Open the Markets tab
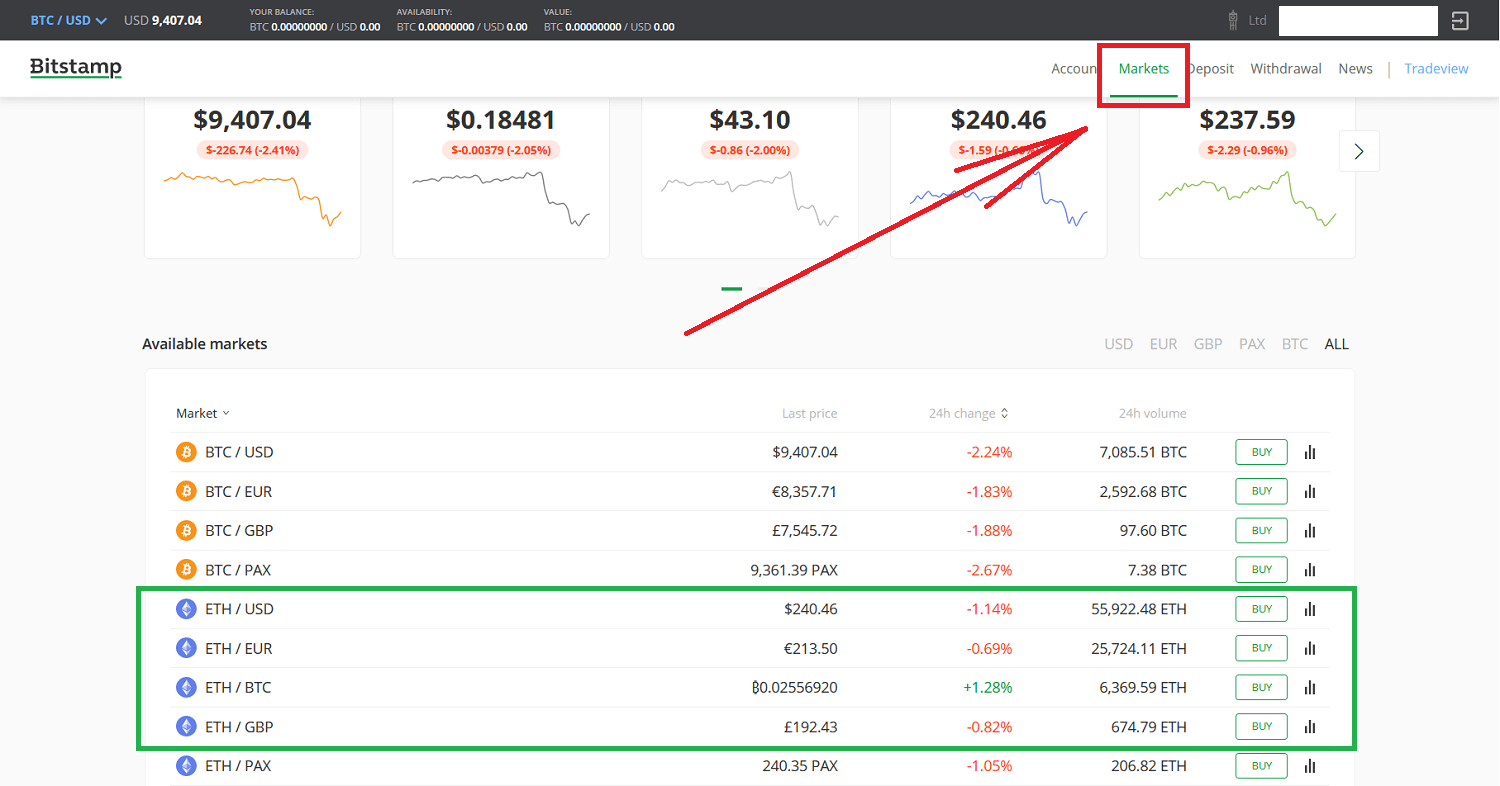Viewport: 1500px width, 786px height. coord(1144,69)
